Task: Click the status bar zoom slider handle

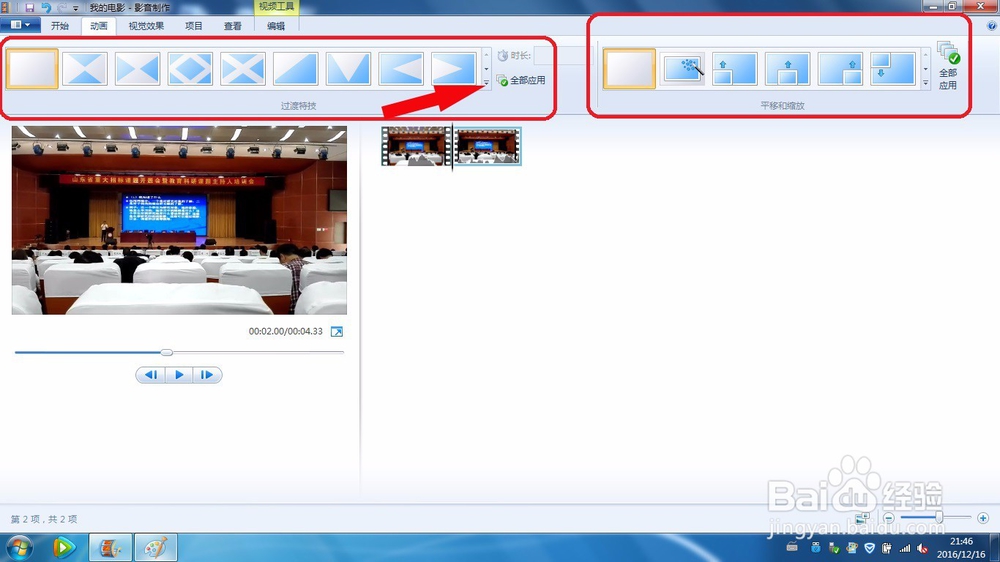Action: 939,517
